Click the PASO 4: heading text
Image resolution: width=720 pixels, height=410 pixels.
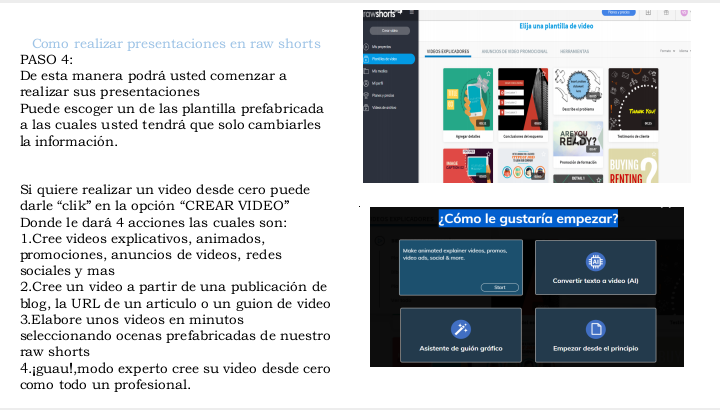tap(46, 60)
